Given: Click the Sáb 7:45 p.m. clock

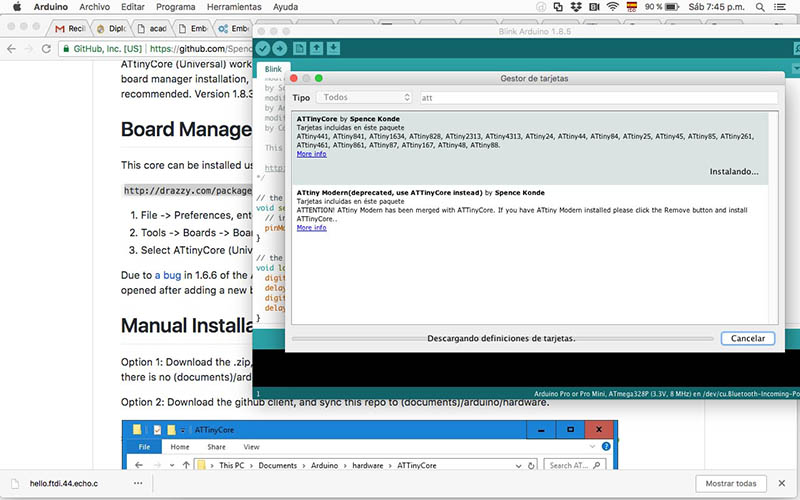Looking at the screenshot, I should tap(716, 7).
